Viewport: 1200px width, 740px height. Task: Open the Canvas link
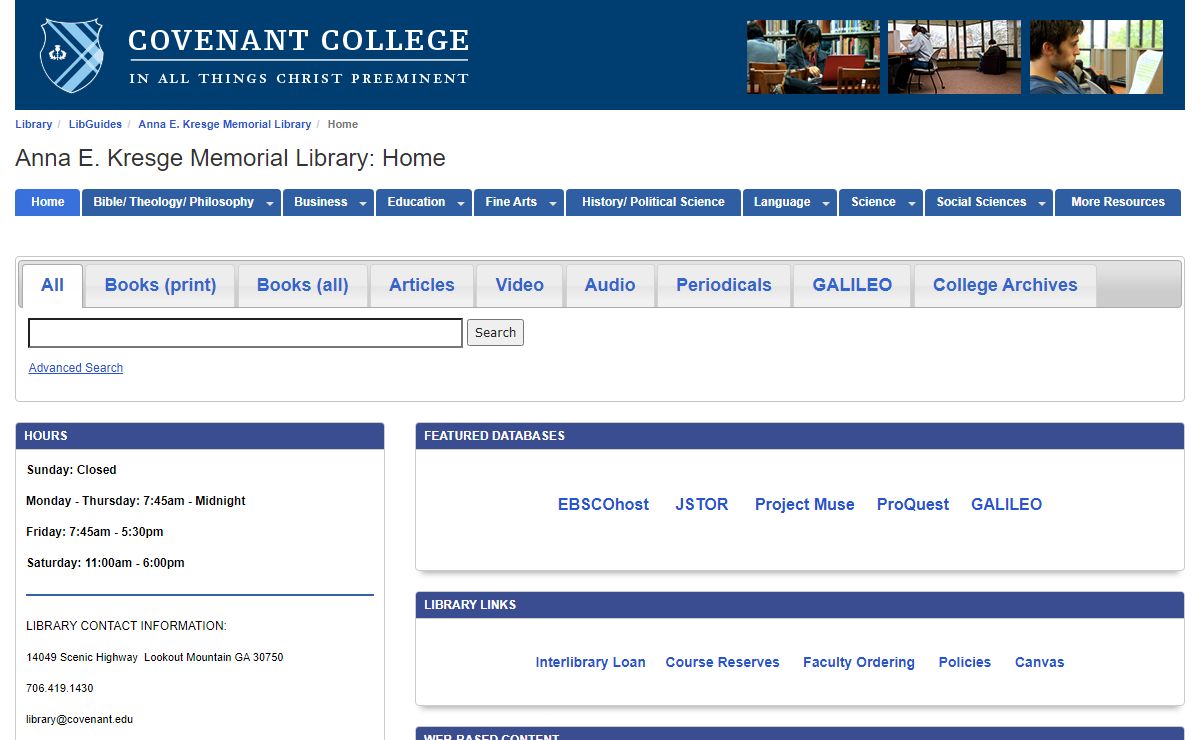(x=1040, y=662)
